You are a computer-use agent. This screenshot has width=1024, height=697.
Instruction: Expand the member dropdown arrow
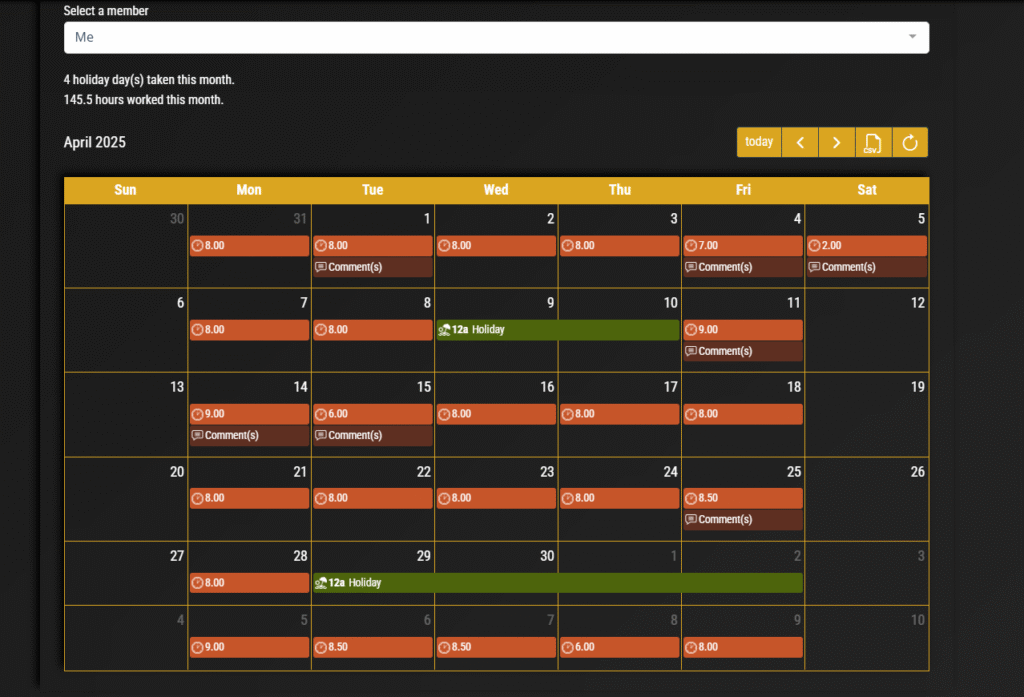[913, 37]
